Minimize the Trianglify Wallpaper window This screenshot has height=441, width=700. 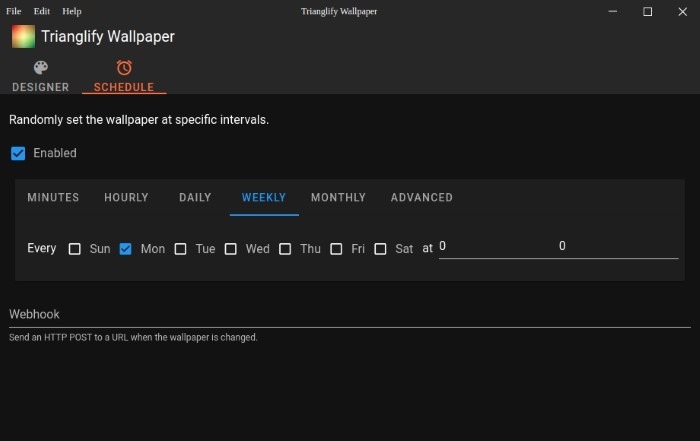pos(612,11)
